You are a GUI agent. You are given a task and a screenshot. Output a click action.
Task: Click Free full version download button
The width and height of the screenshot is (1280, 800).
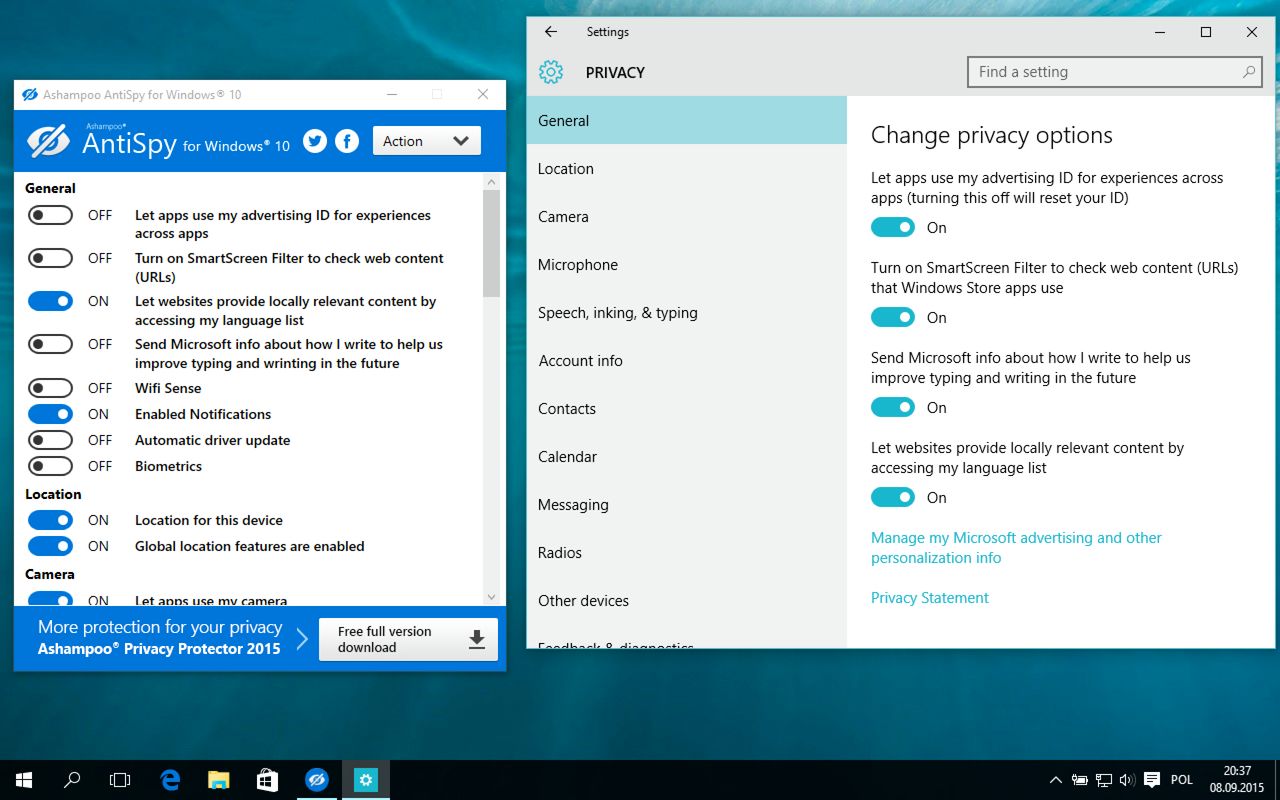point(408,639)
